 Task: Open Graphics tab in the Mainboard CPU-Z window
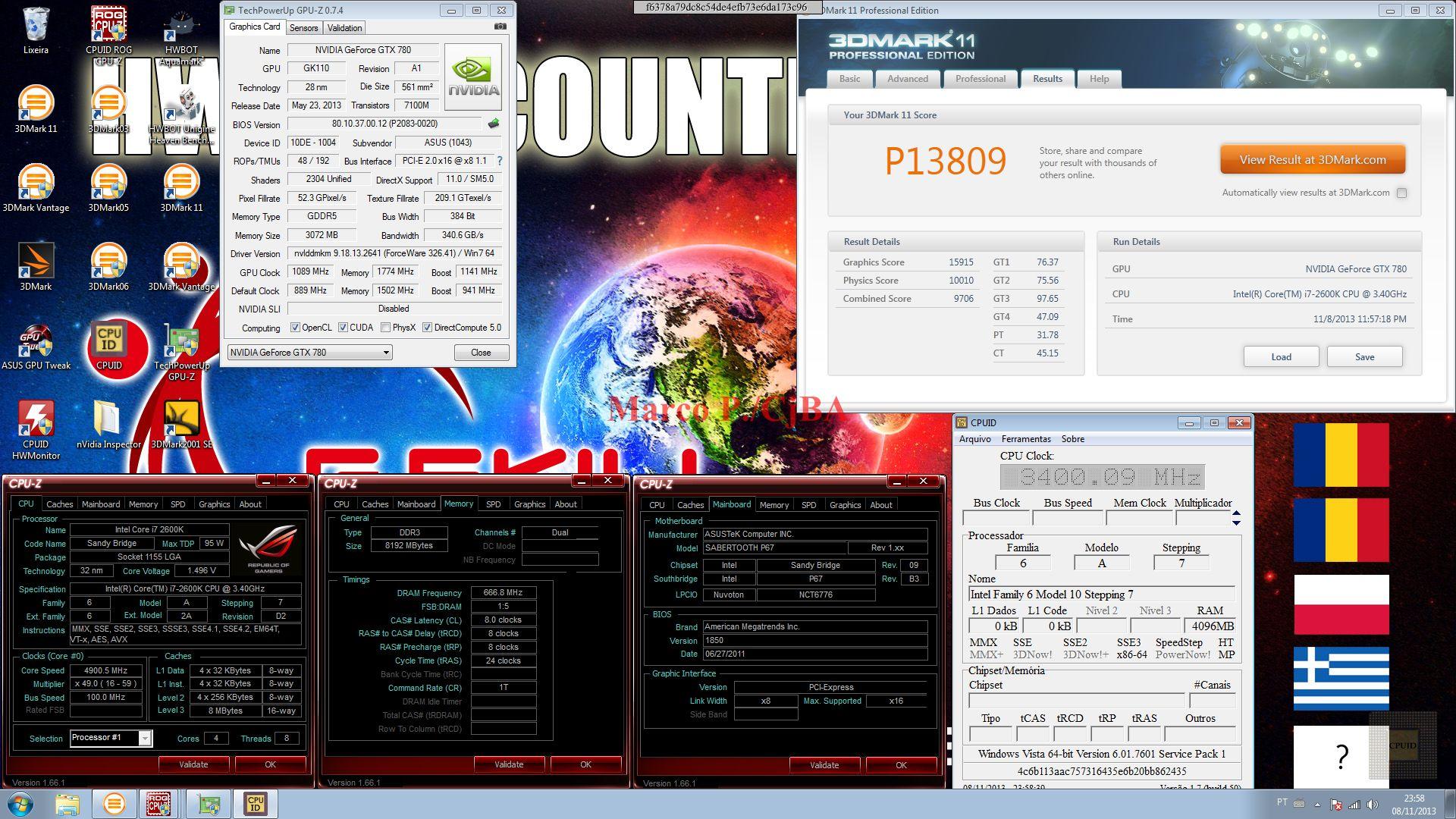coord(845,505)
